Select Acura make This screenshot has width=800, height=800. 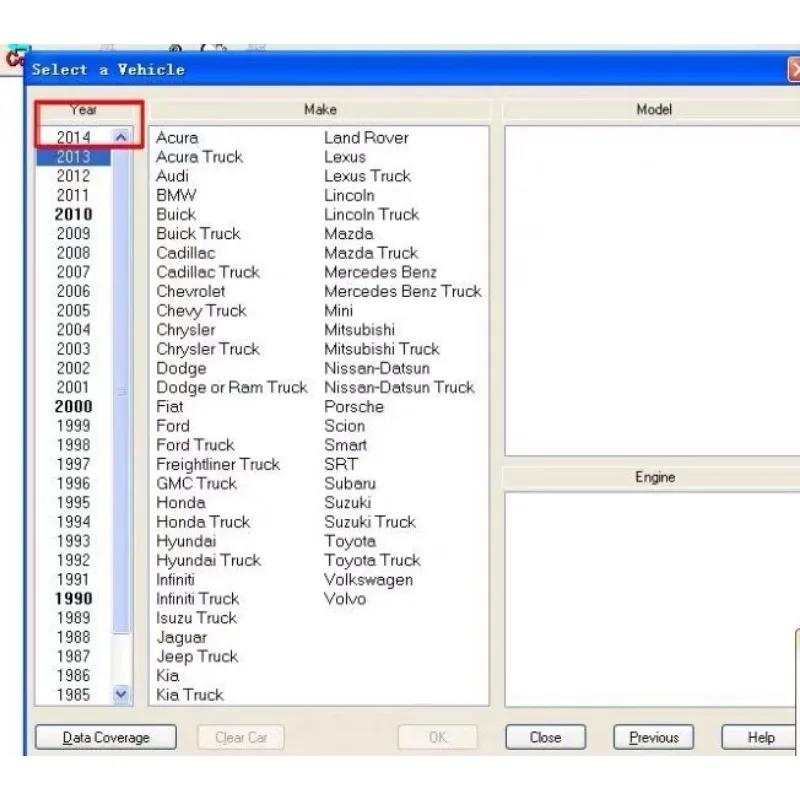coord(177,138)
